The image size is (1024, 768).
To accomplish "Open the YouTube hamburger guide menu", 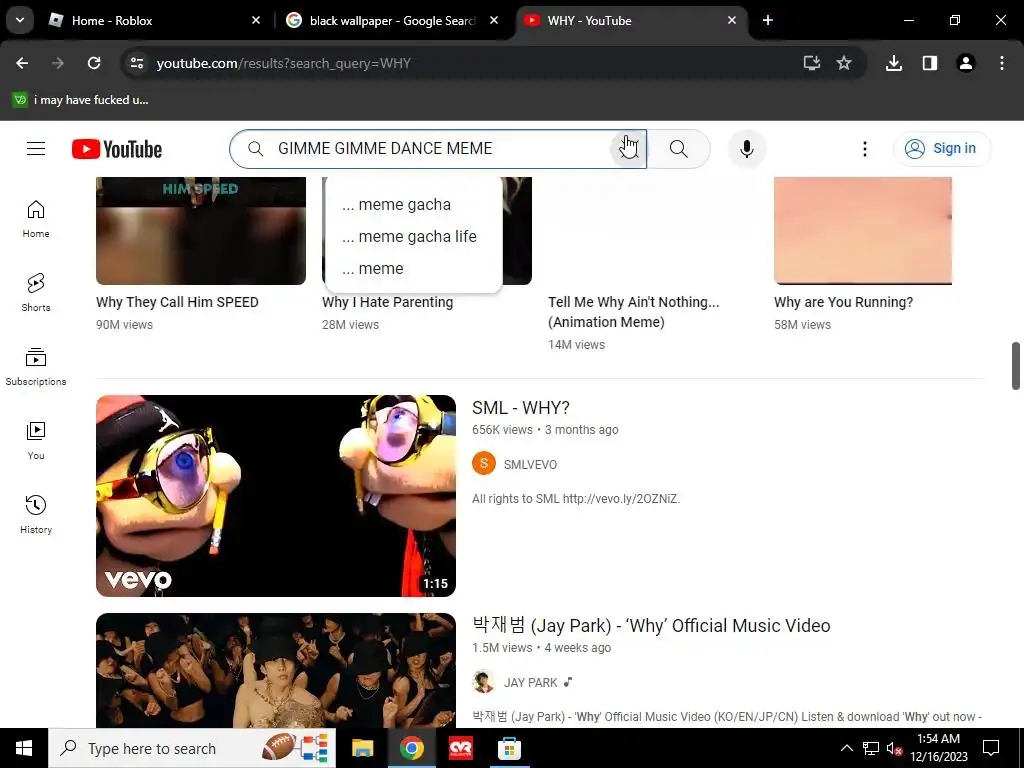I will [x=36, y=149].
